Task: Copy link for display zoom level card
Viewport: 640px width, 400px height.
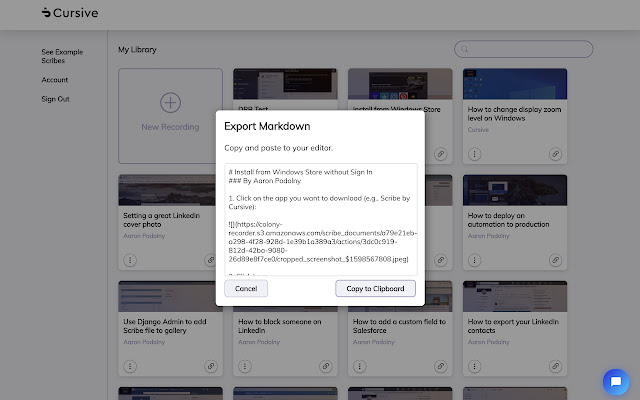Action: [x=555, y=154]
